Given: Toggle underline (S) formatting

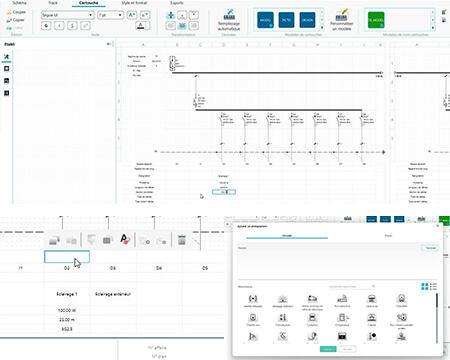Looking at the screenshot, I should [x=72, y=26].
